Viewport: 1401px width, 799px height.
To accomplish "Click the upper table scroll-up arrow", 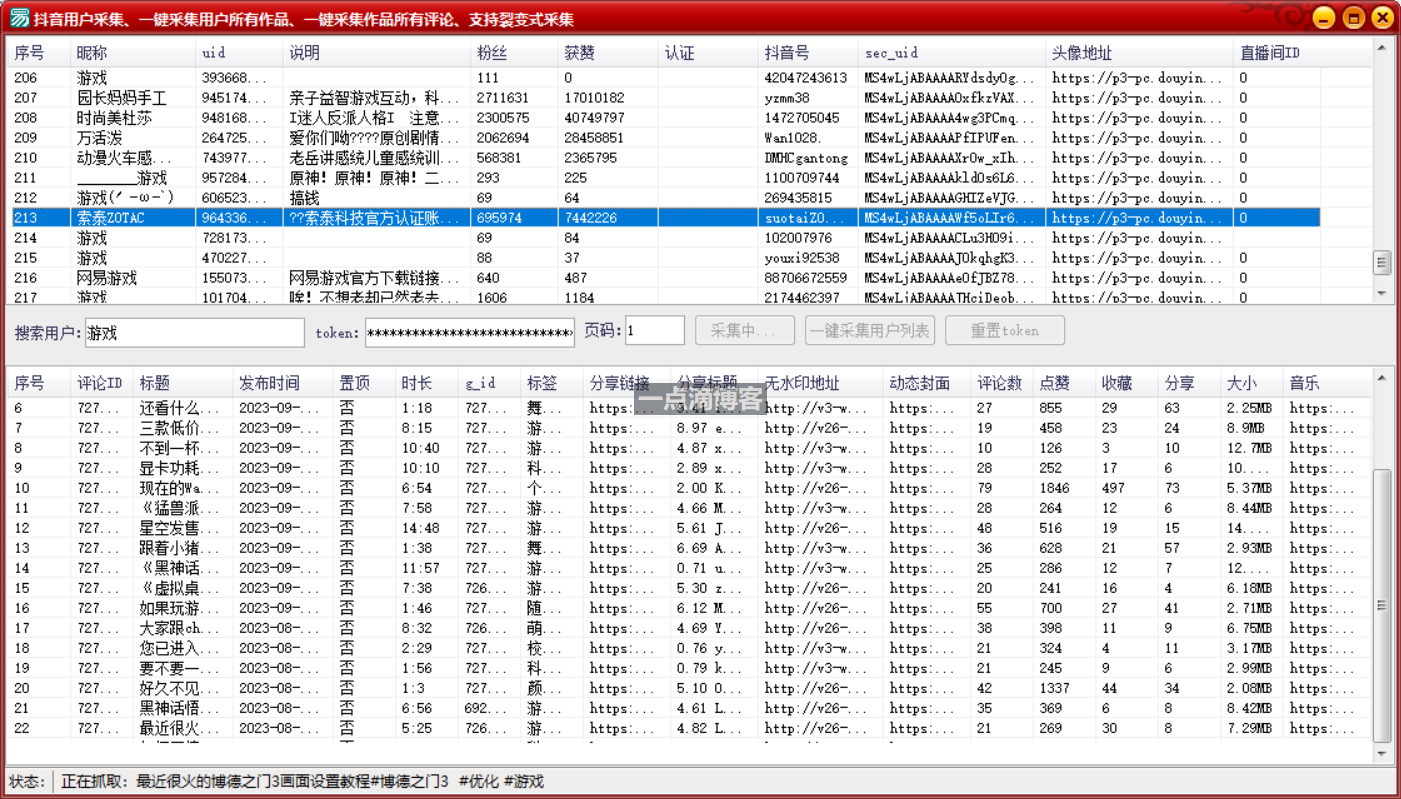I will pyautogui.click(x=1382, y=49).
